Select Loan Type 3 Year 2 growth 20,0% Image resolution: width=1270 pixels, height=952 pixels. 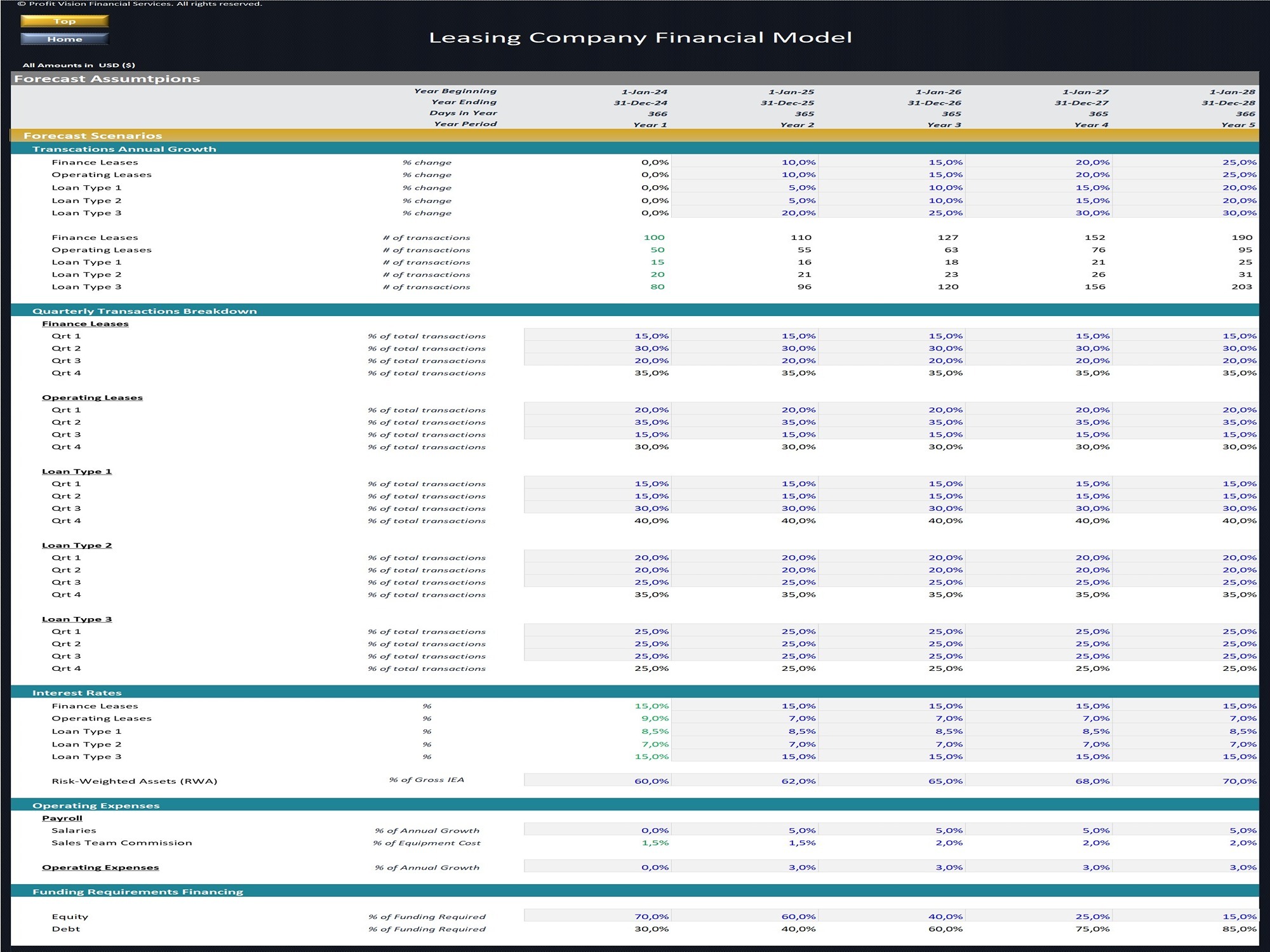[798, 213]
